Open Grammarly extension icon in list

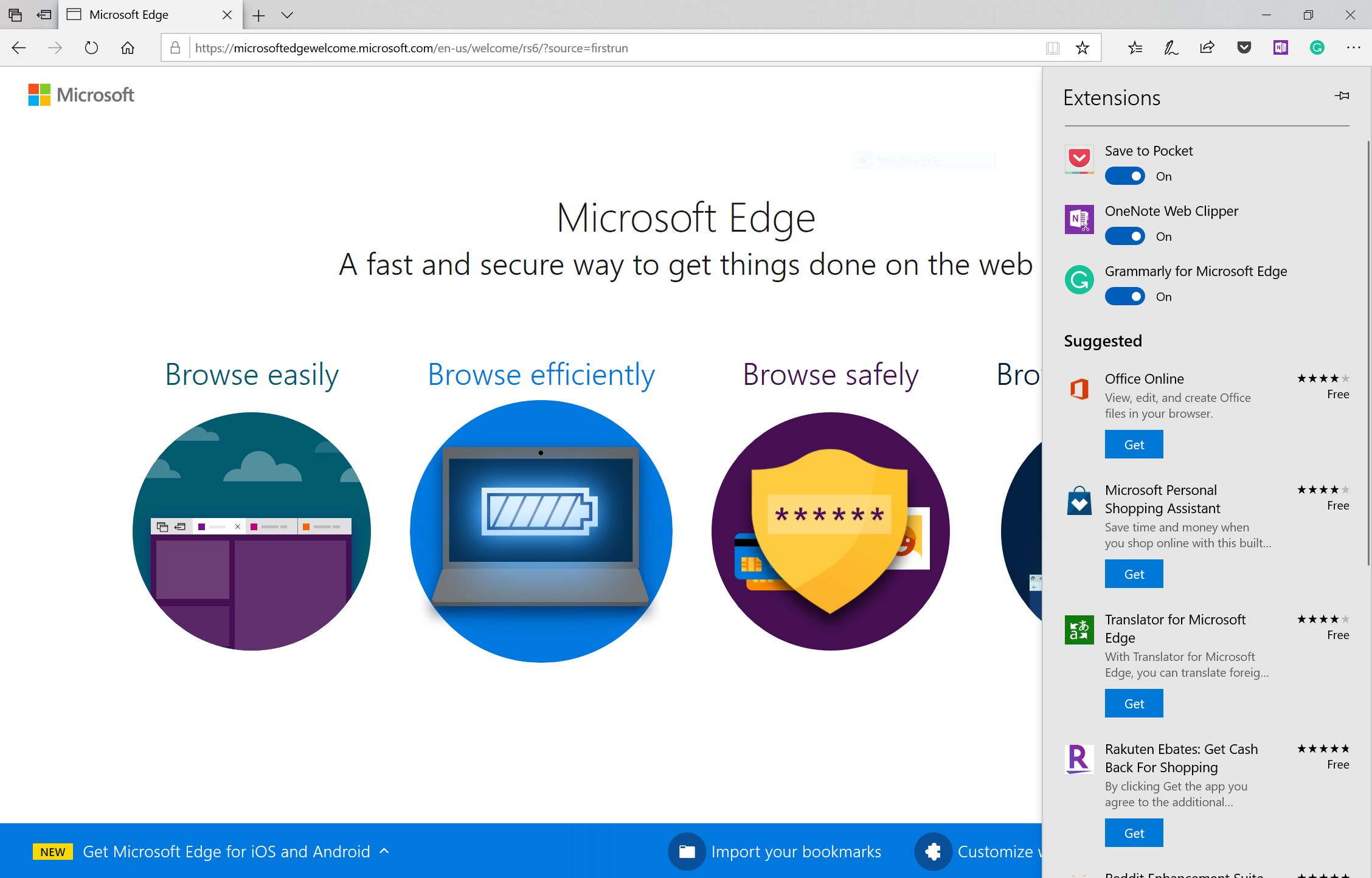[1079, 280]
